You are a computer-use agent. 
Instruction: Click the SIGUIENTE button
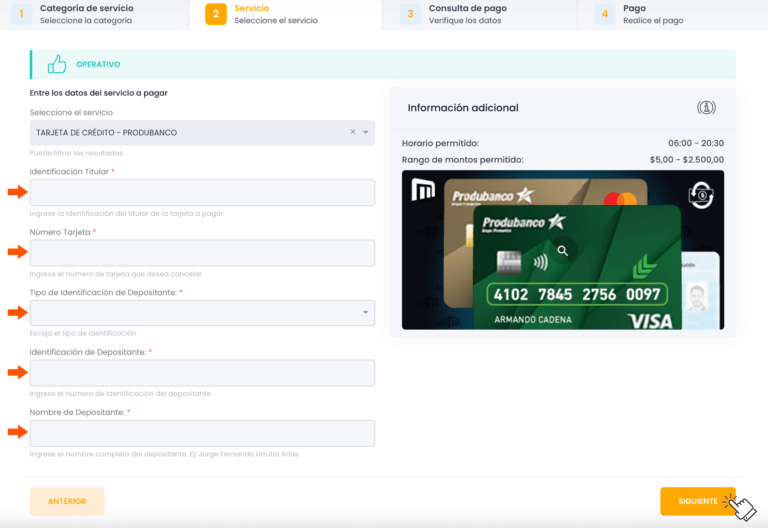click(x=697, y=501)
